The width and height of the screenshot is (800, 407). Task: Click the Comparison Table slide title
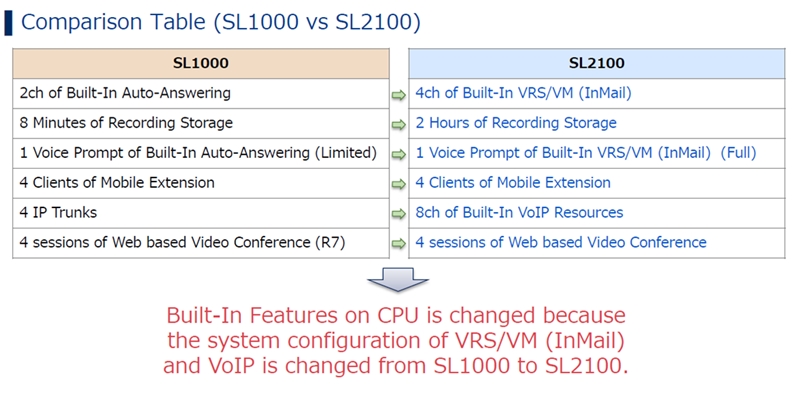(221, 22)
